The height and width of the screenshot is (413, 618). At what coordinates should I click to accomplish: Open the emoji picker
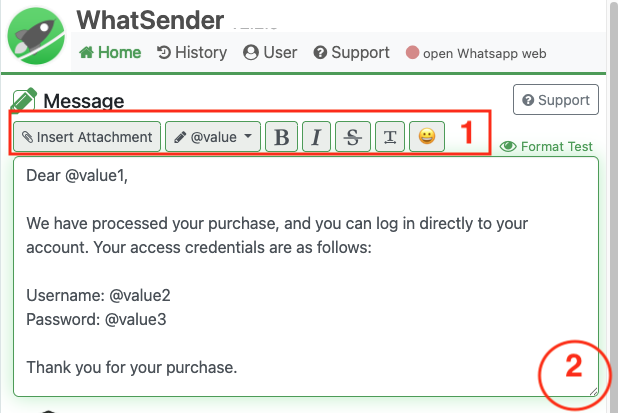427,137
